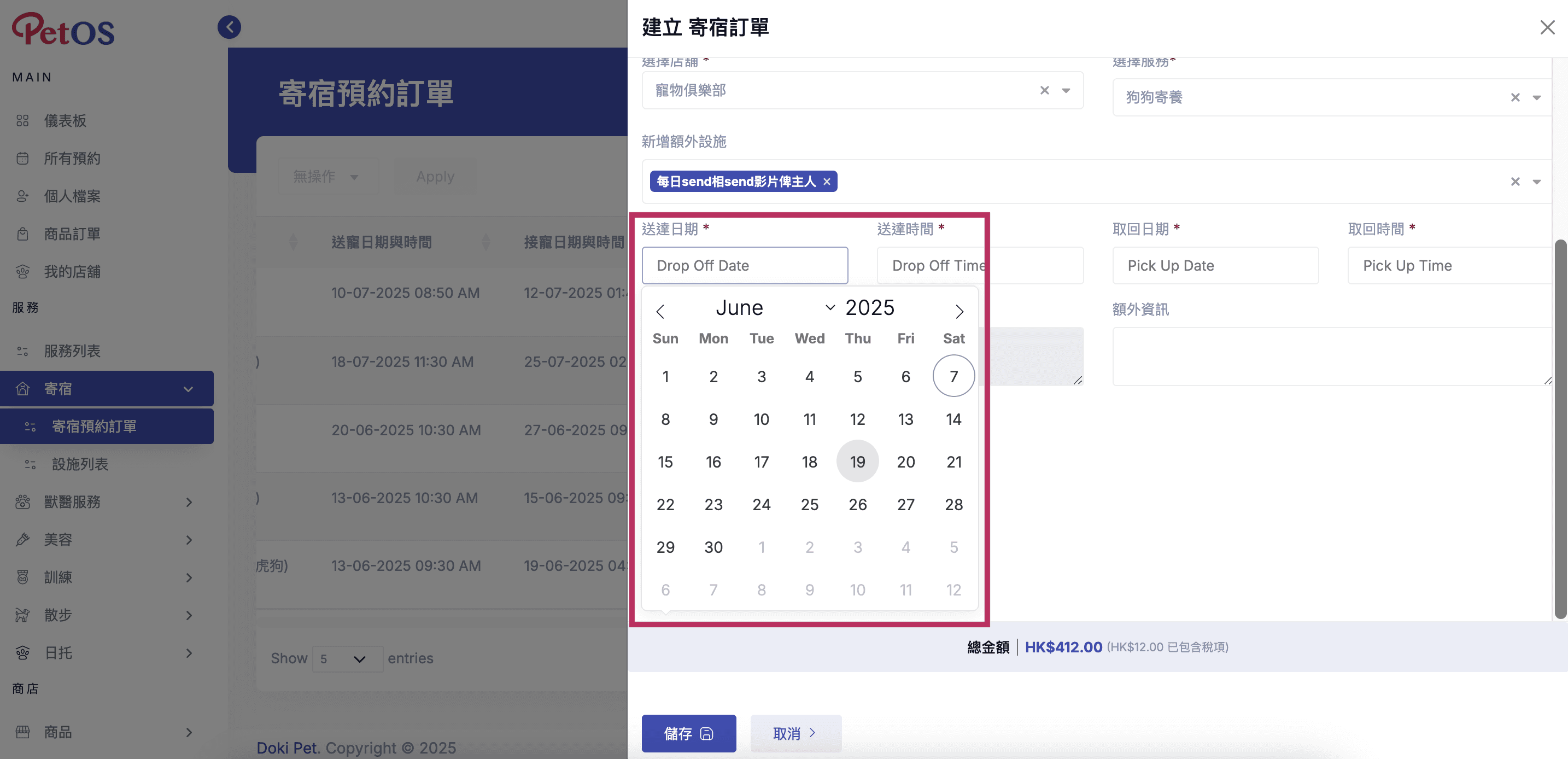The image size is (1568, 759).
Task: Click the 儲存 save button
Action: [x=688, y=733]
